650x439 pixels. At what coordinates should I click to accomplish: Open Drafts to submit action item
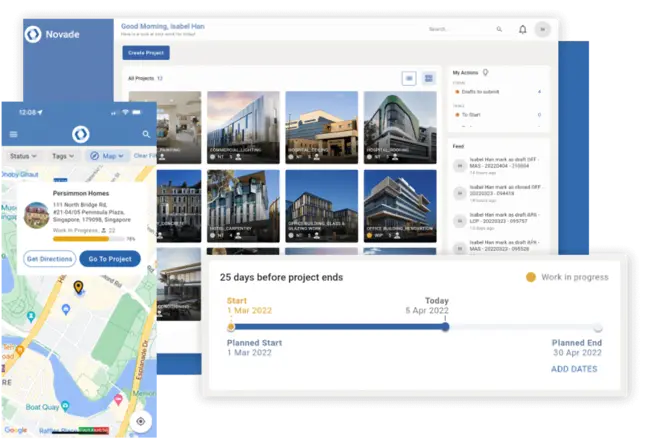click(x=482, y=92)
